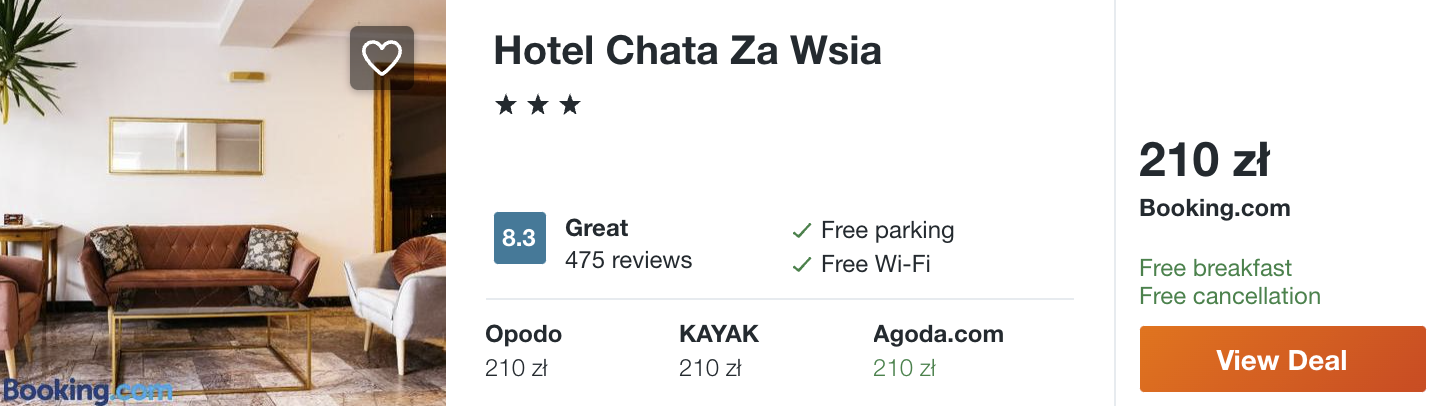This screenshot has height=406, width=1434.
Task: Click the Free cancellation label
Action: pyautogui.click(x=1229, y=296)
